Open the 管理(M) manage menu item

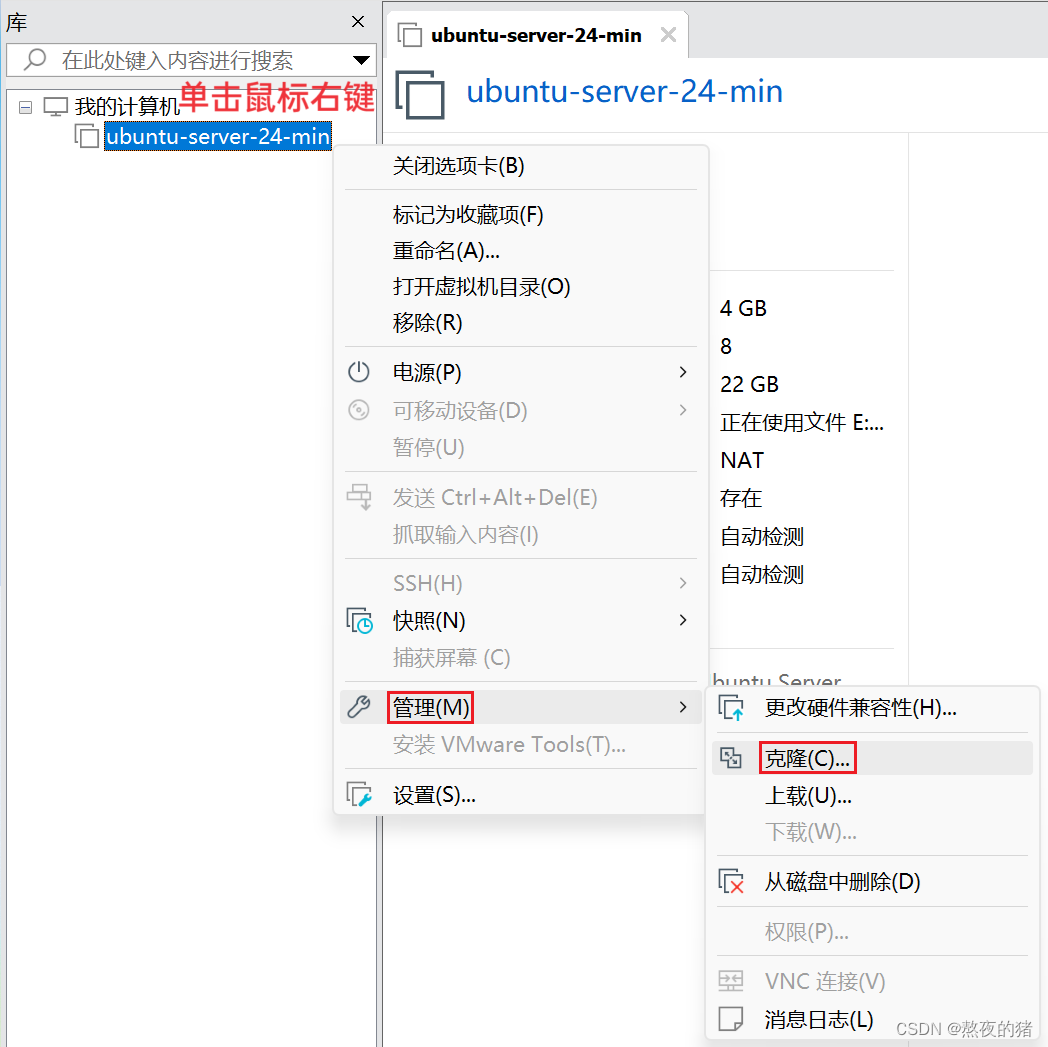point(521,707)
